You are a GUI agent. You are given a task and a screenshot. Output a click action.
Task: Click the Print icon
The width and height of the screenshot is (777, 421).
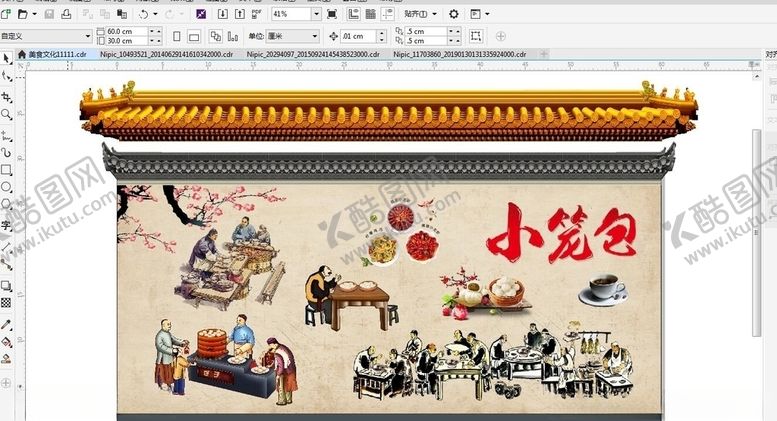(x=66, y=14)
